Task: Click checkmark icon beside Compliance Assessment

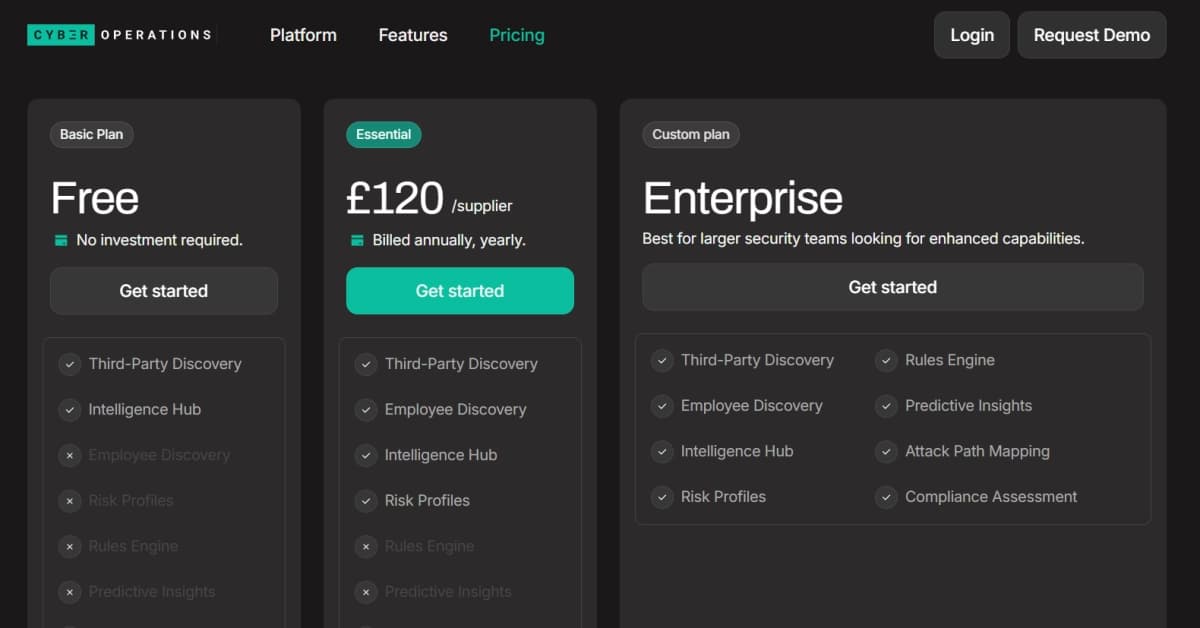Action: (886, 497)
